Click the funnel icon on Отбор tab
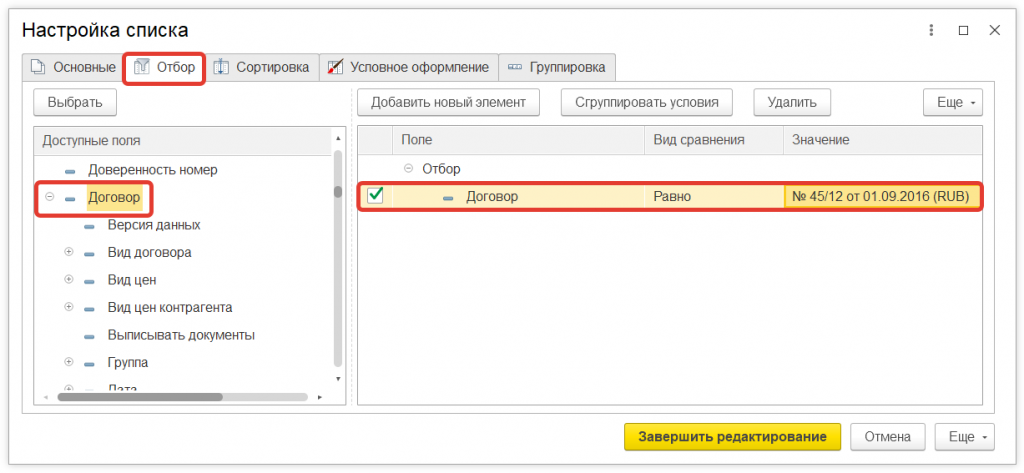This screenshot has width=1024, height=473. 141,68
